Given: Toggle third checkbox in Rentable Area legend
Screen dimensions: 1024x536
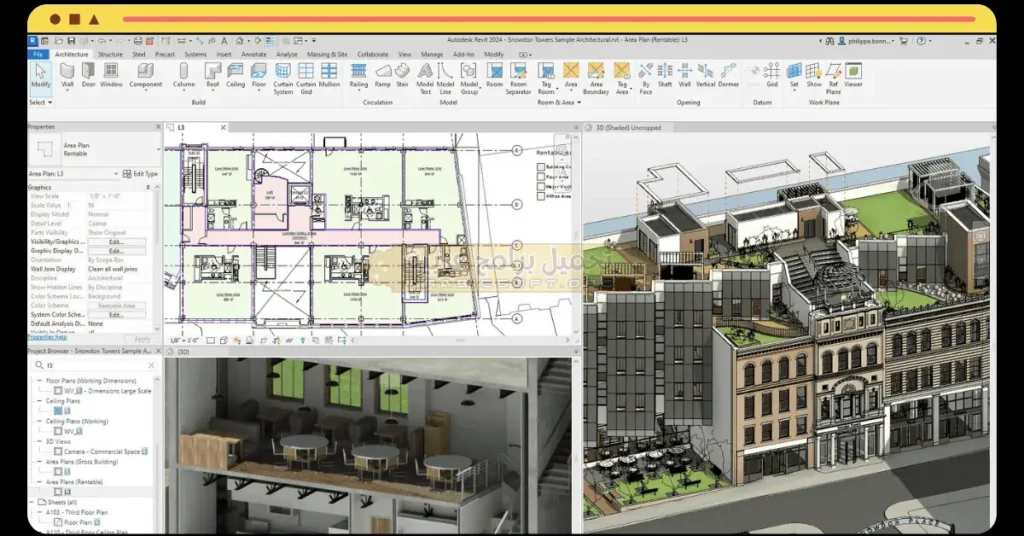Looking at the screenshot, I should [x=541, y=187].
